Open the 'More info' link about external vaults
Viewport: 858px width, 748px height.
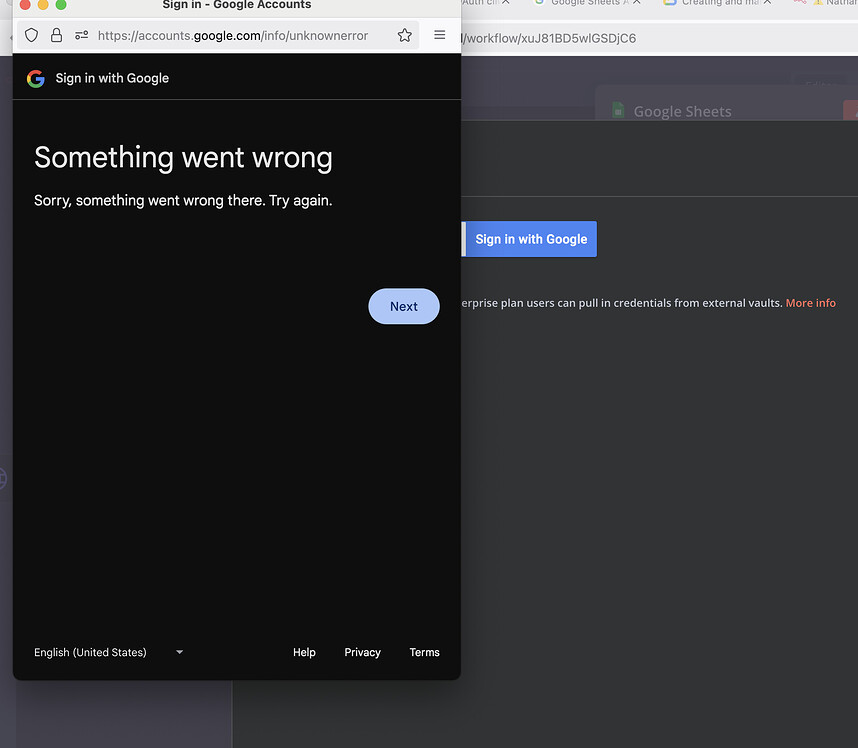pyautogui.click(x=811, y=302)
